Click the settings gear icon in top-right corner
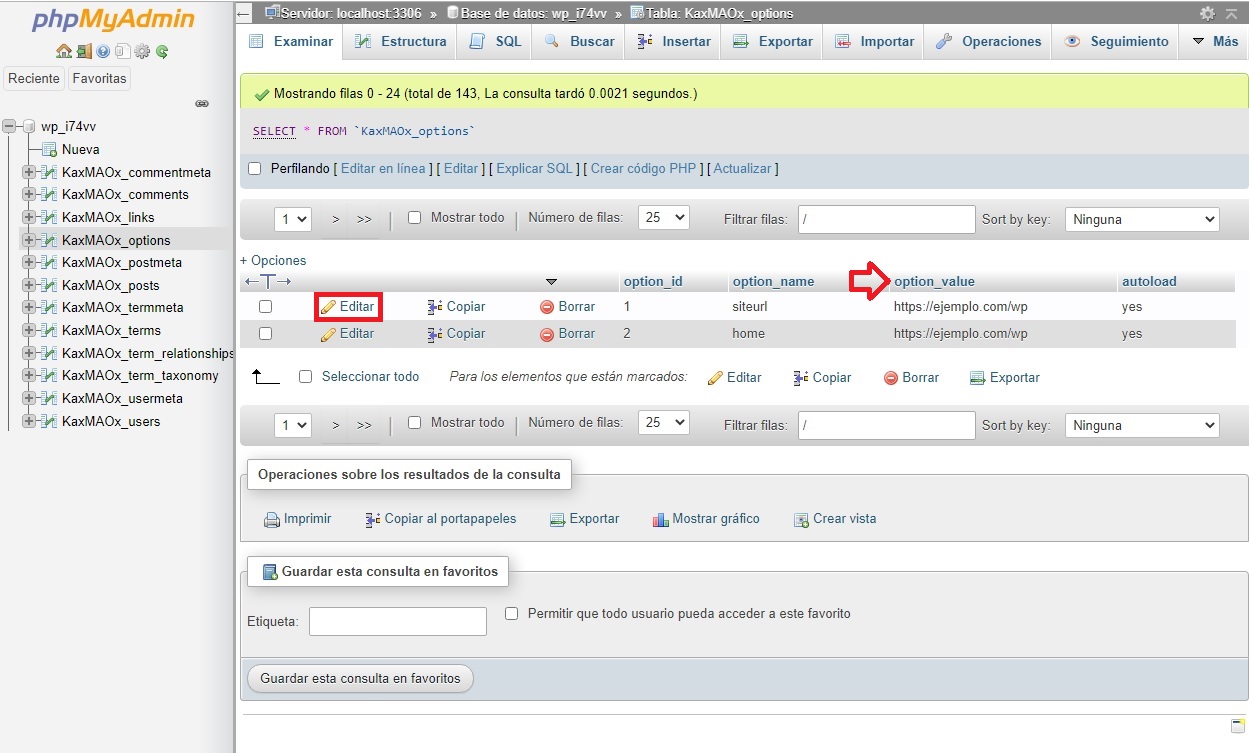Viewport: 1249px width, 753px height. pyautogui.click(x=1207, y=13)
